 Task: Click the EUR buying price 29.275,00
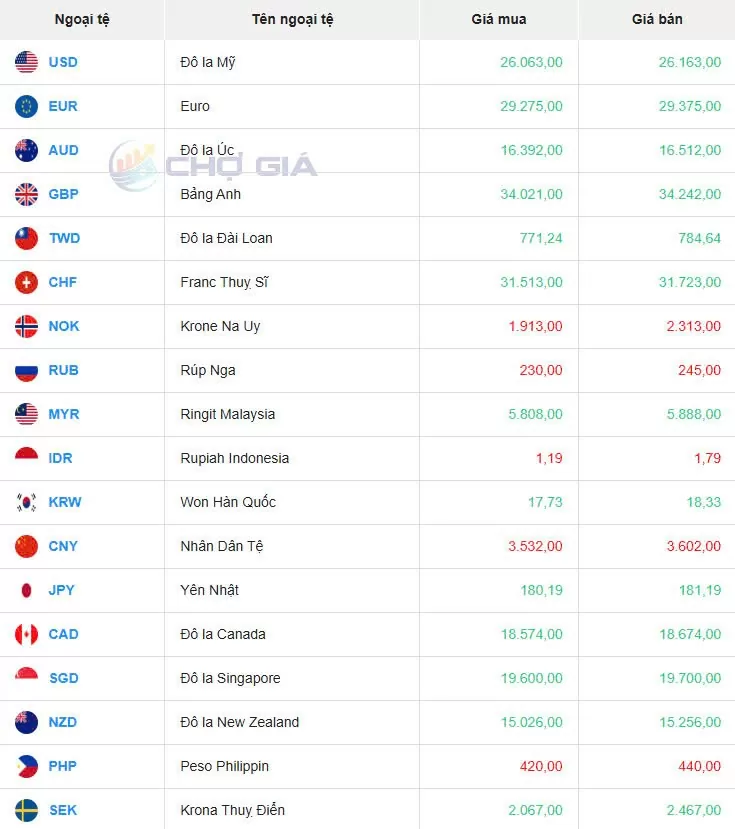[x=531, y=106]
